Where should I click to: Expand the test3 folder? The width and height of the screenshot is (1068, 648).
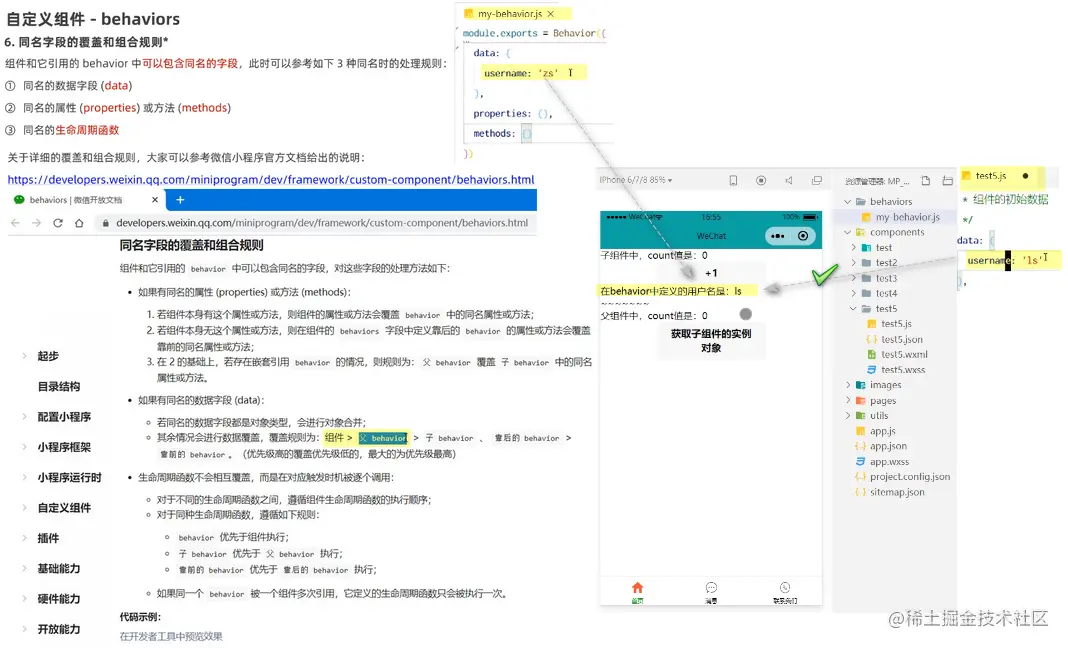click(x=853, y=278)
